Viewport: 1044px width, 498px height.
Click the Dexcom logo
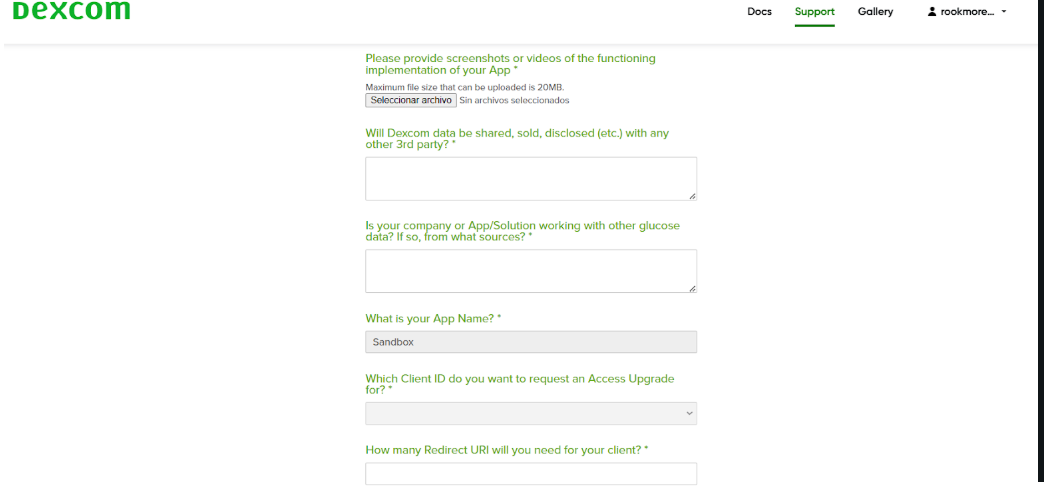click(x=72, y=12)
